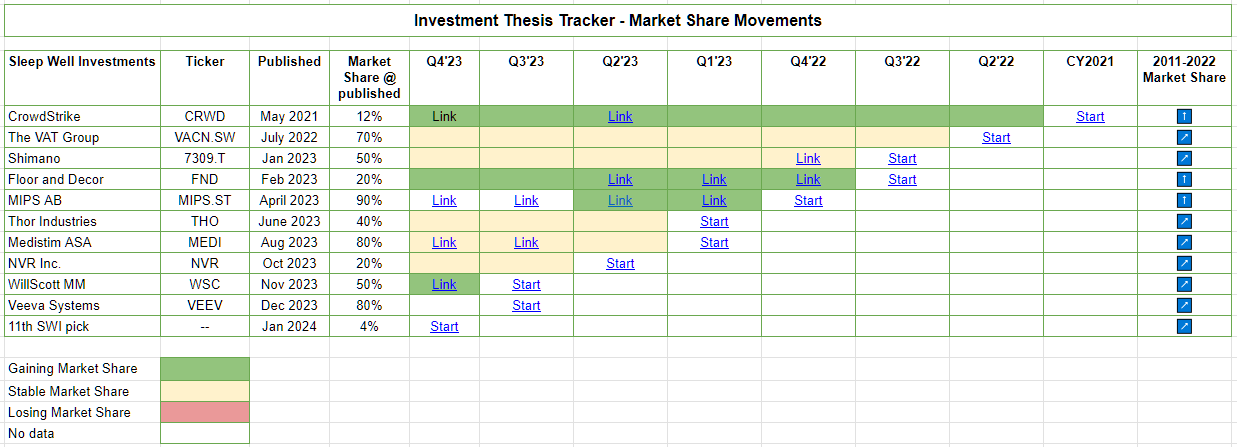Open Floor and Decor Q3'22 Start link
This screenshot has height=447, width=1237.
click(x=902, y=179)
